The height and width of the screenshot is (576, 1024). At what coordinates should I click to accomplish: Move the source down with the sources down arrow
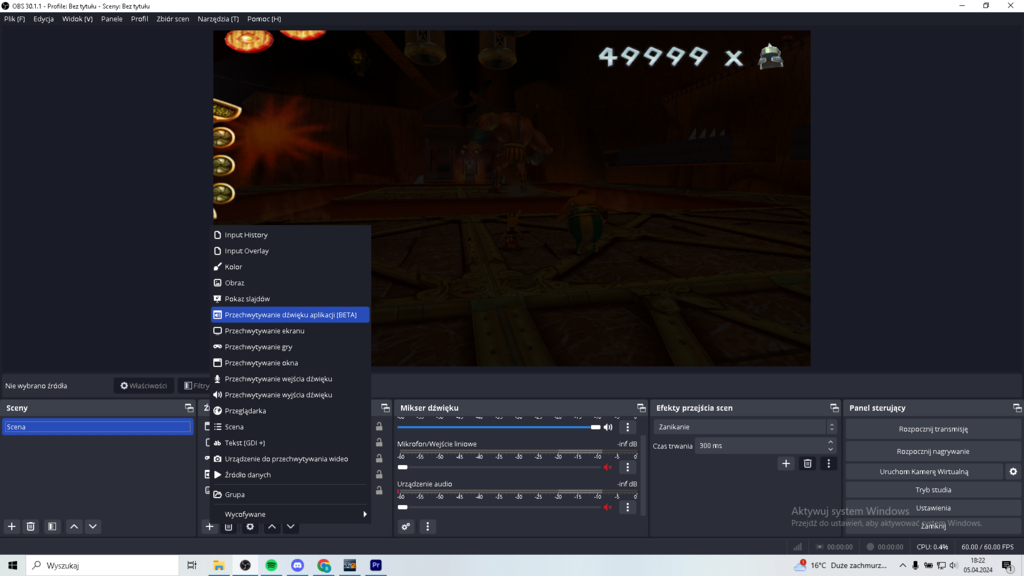pos(291,526)
